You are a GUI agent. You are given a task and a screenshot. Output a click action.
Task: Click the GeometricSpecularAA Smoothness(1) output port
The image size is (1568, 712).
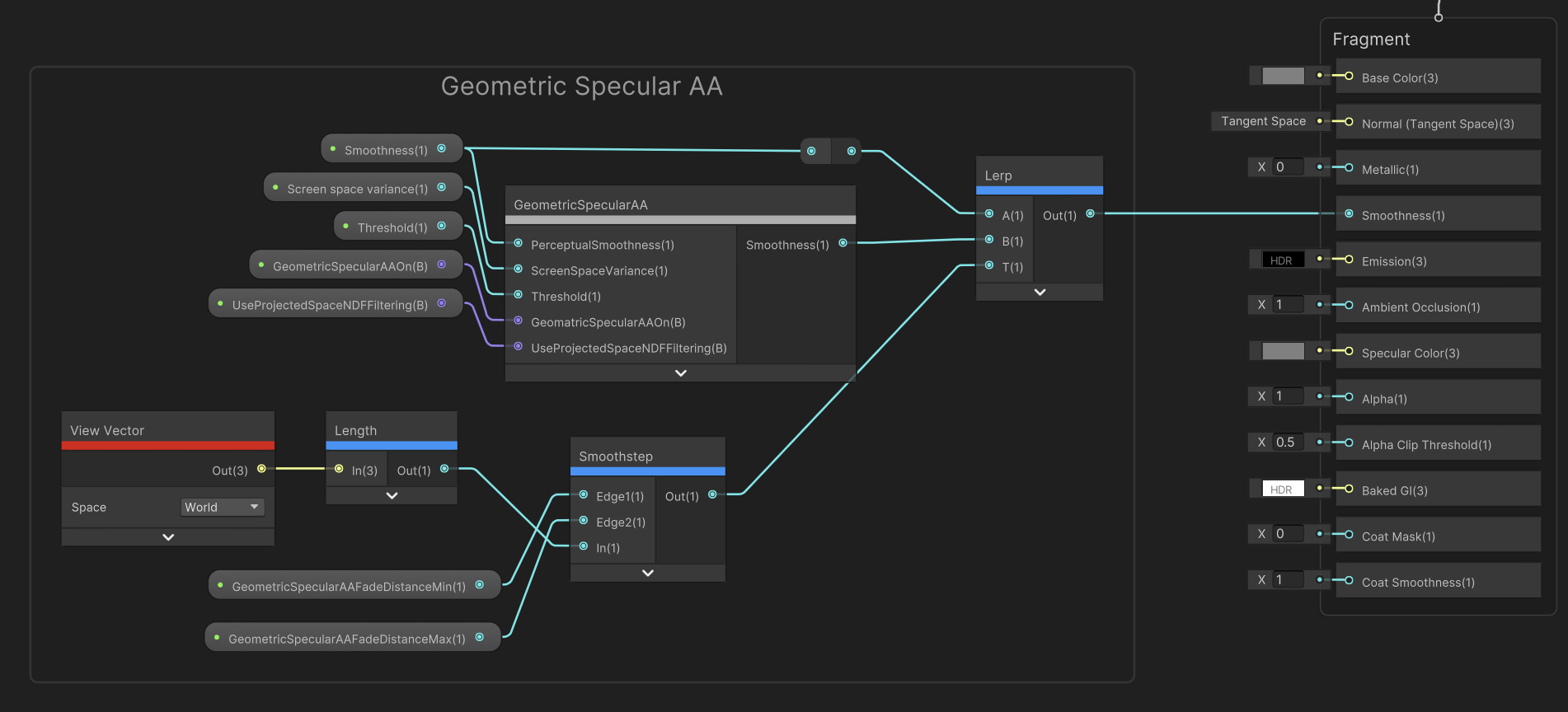point(843,243)
